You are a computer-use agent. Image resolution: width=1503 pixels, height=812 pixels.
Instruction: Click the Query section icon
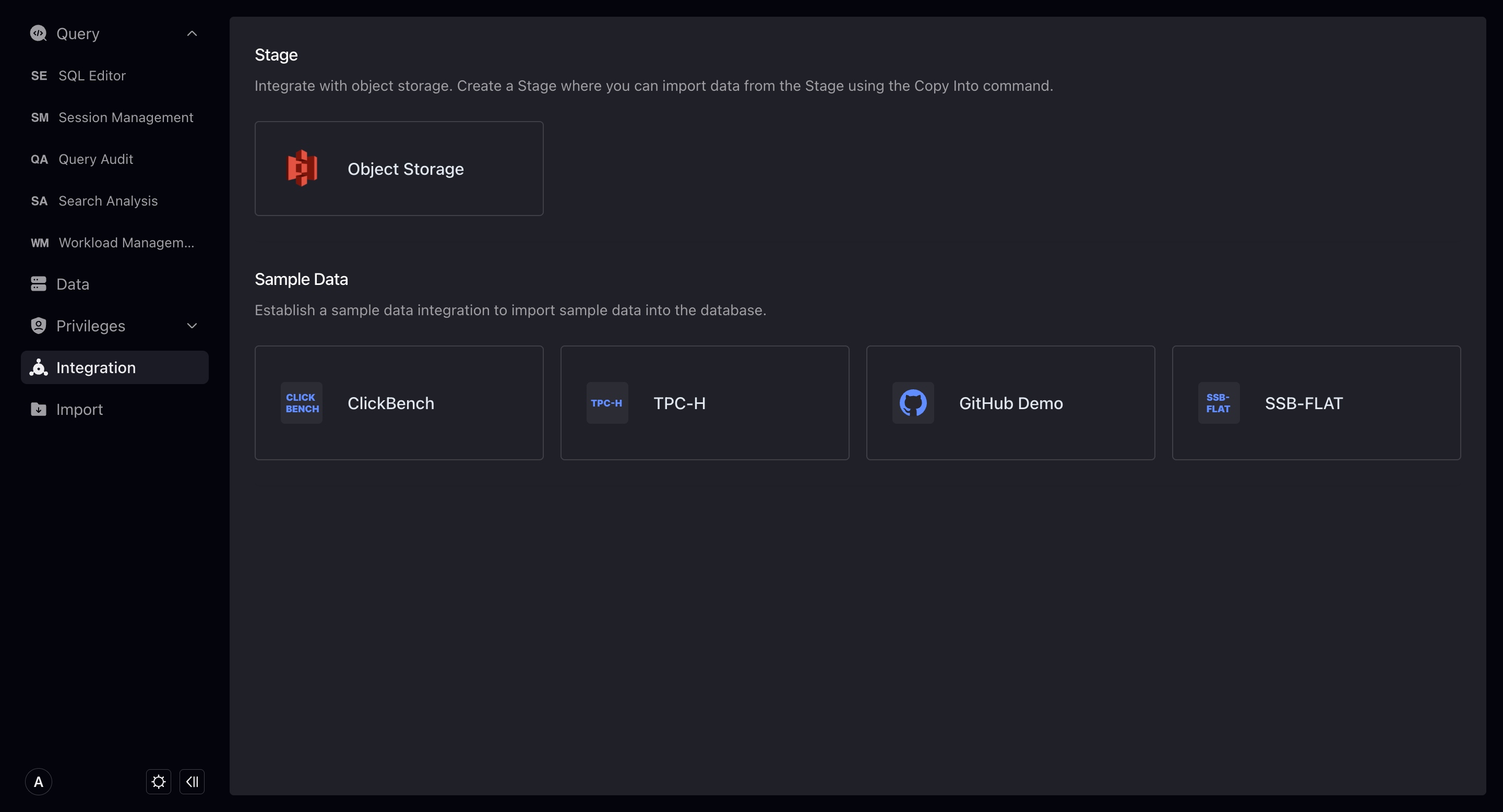tap(39, 33)
